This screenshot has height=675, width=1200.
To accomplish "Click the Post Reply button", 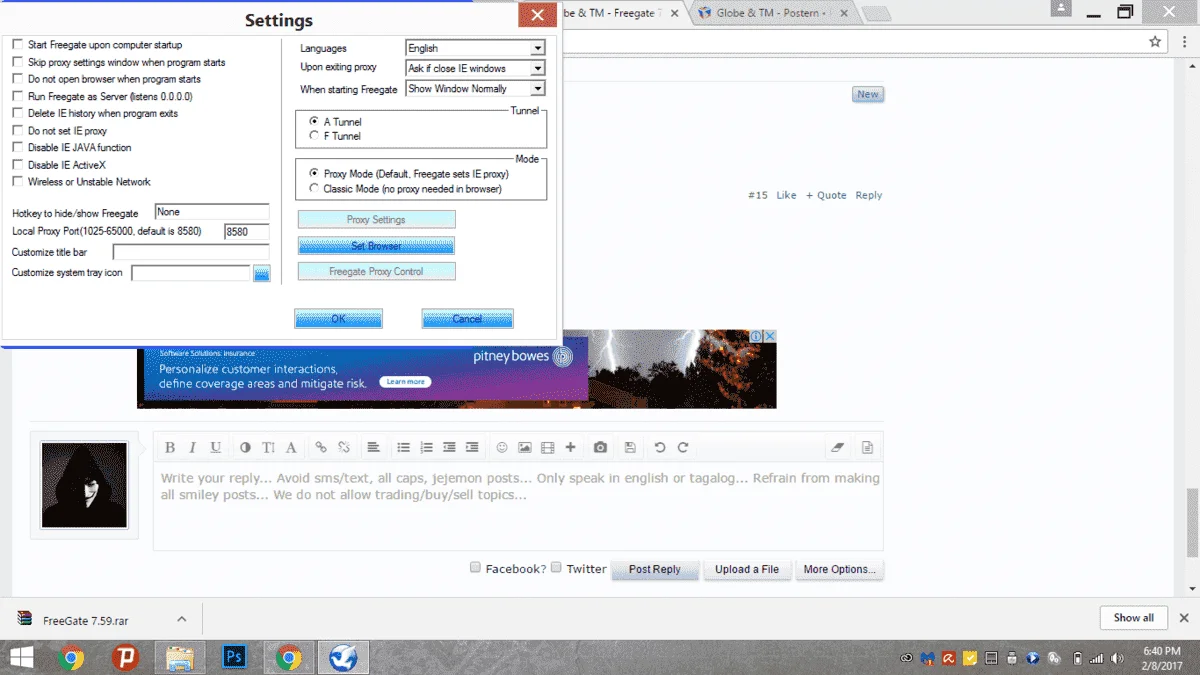I will (x=654, y=569).
